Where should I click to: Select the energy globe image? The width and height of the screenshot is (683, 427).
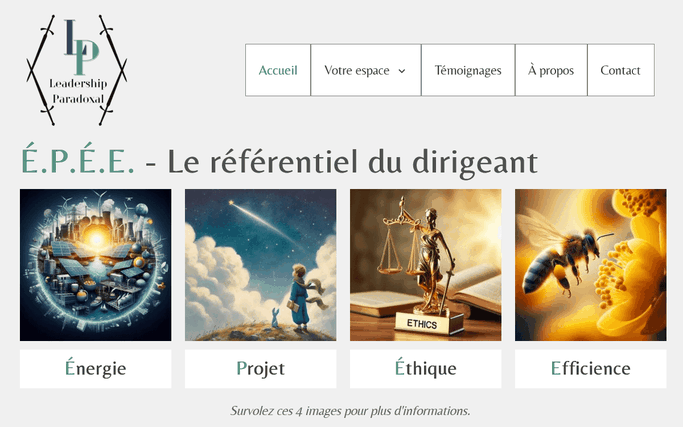[95, 265]
